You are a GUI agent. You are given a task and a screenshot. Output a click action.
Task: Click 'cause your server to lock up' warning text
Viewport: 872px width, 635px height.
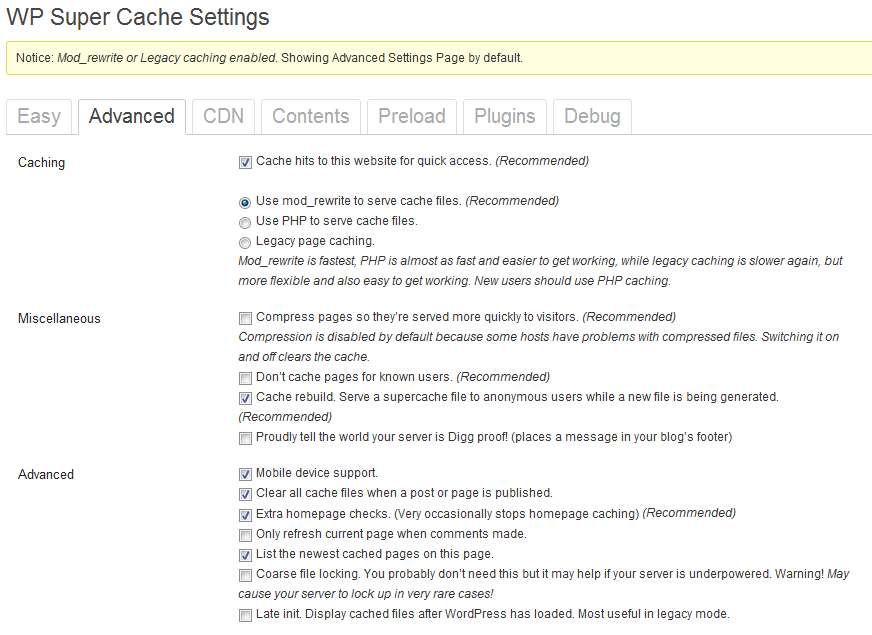click(x=365, y=594)
